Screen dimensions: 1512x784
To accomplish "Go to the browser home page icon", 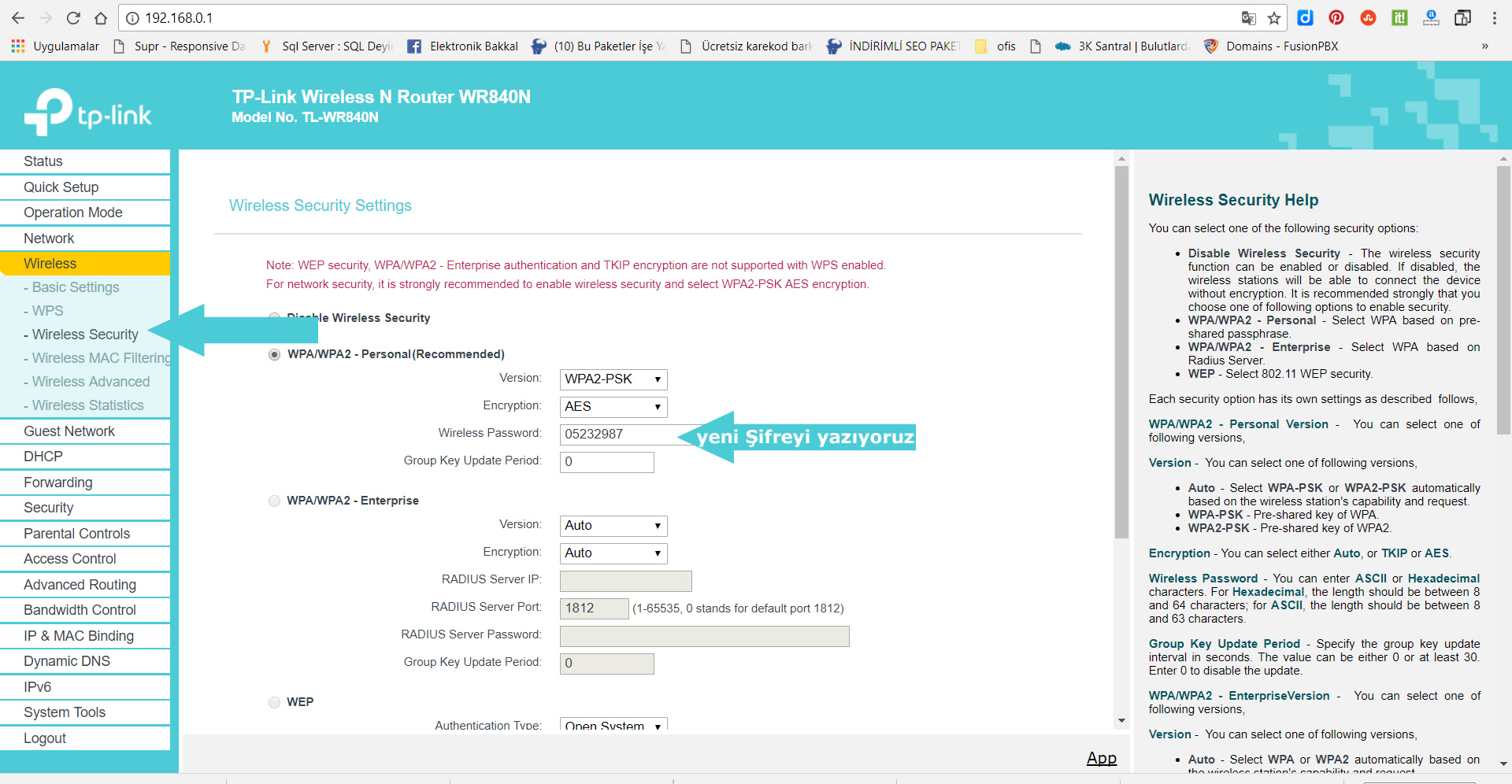I will pyautogui.click(x=101, y=18).
